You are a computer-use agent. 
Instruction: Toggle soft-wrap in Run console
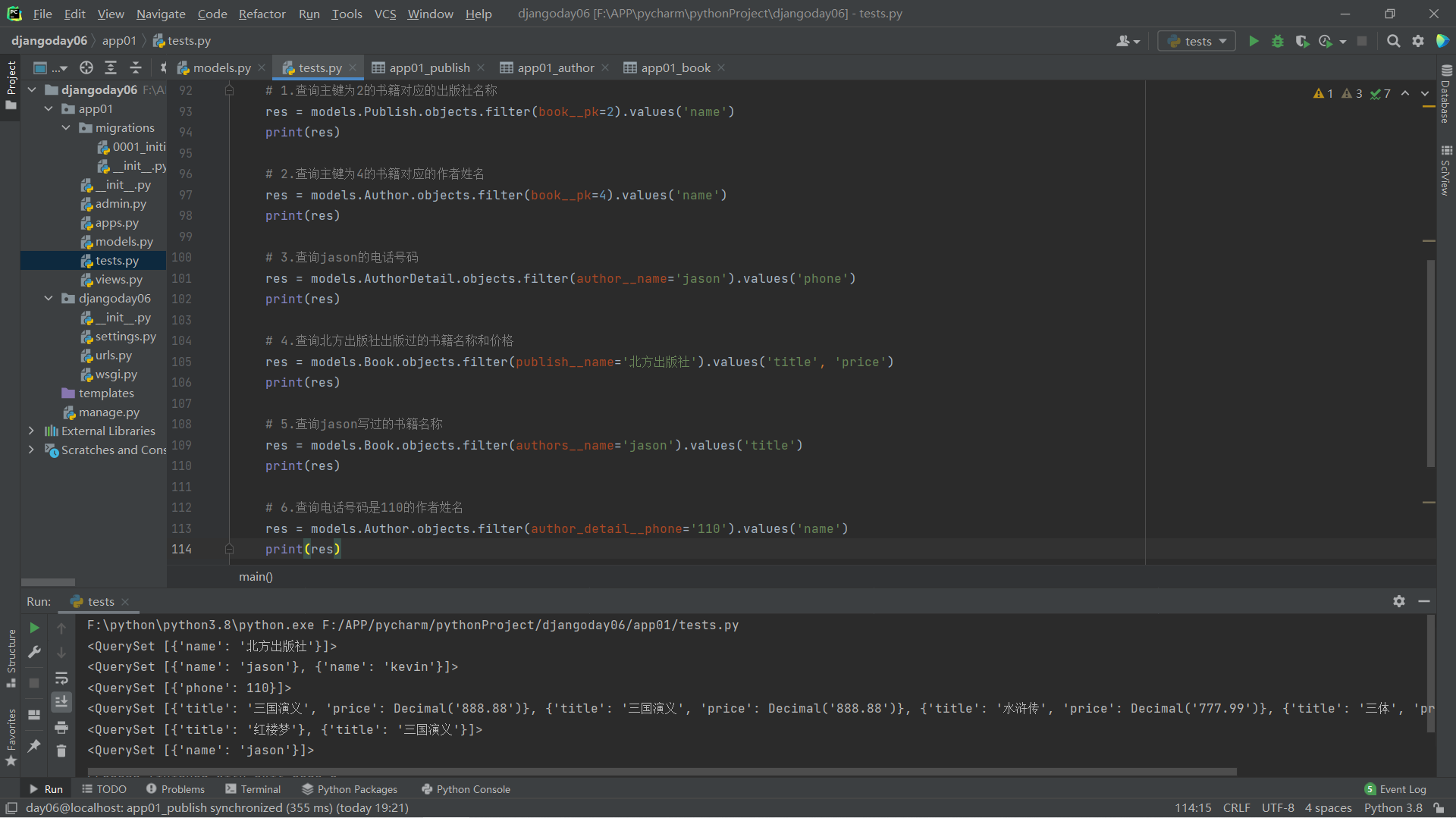61,678
